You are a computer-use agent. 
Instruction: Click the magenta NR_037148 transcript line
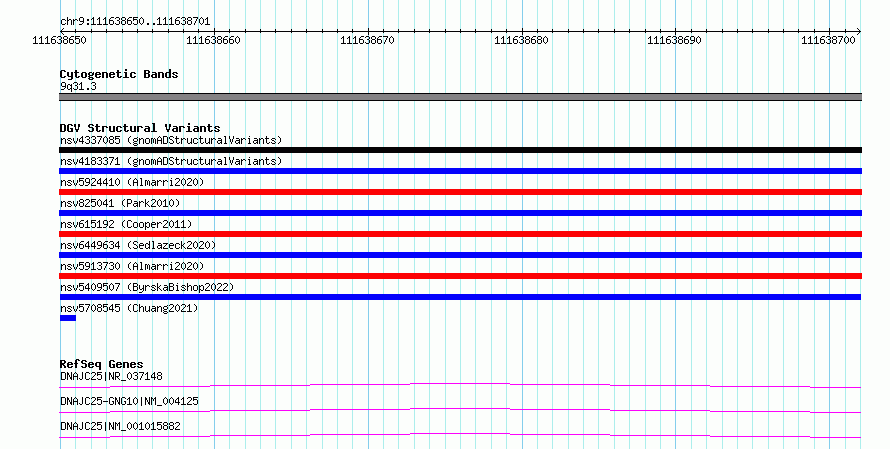(460, 385)
